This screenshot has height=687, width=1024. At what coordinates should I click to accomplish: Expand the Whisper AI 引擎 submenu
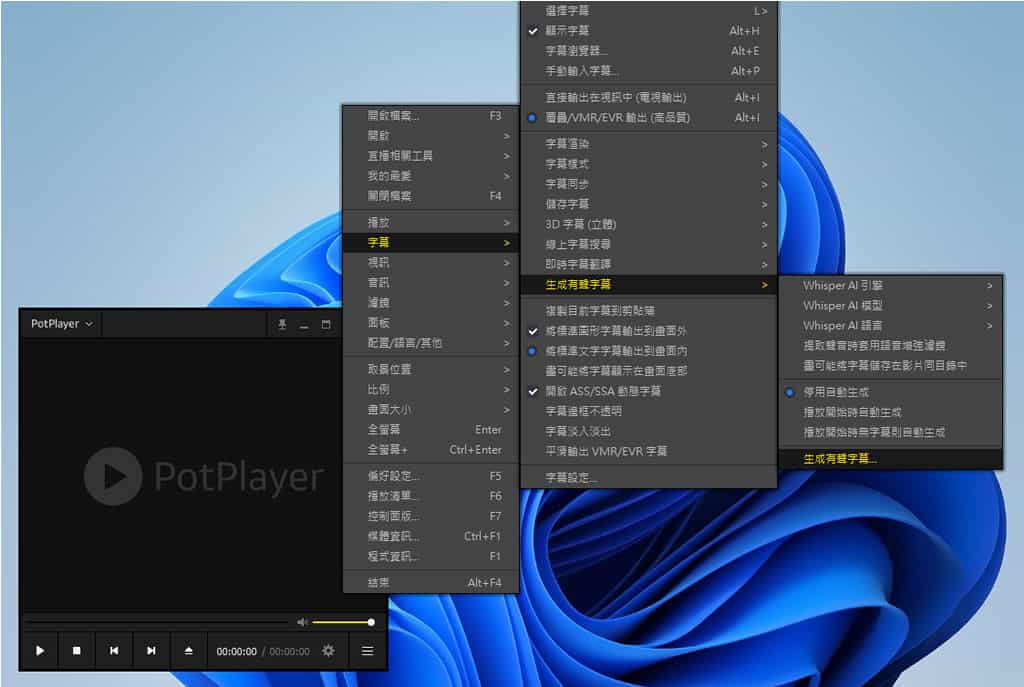[890, 285]
